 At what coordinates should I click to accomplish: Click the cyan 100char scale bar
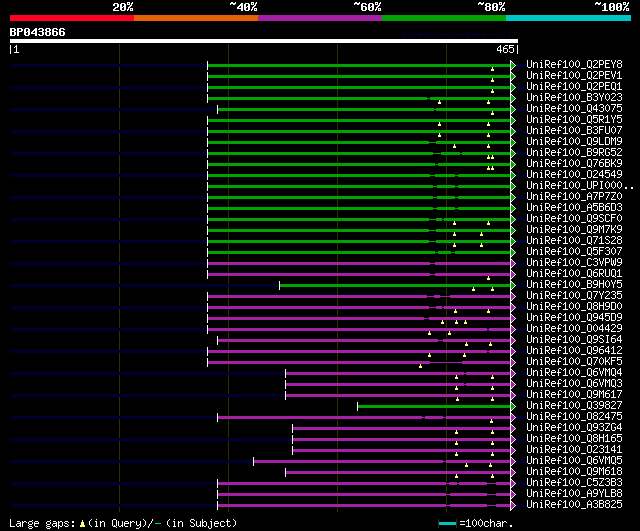447,524
